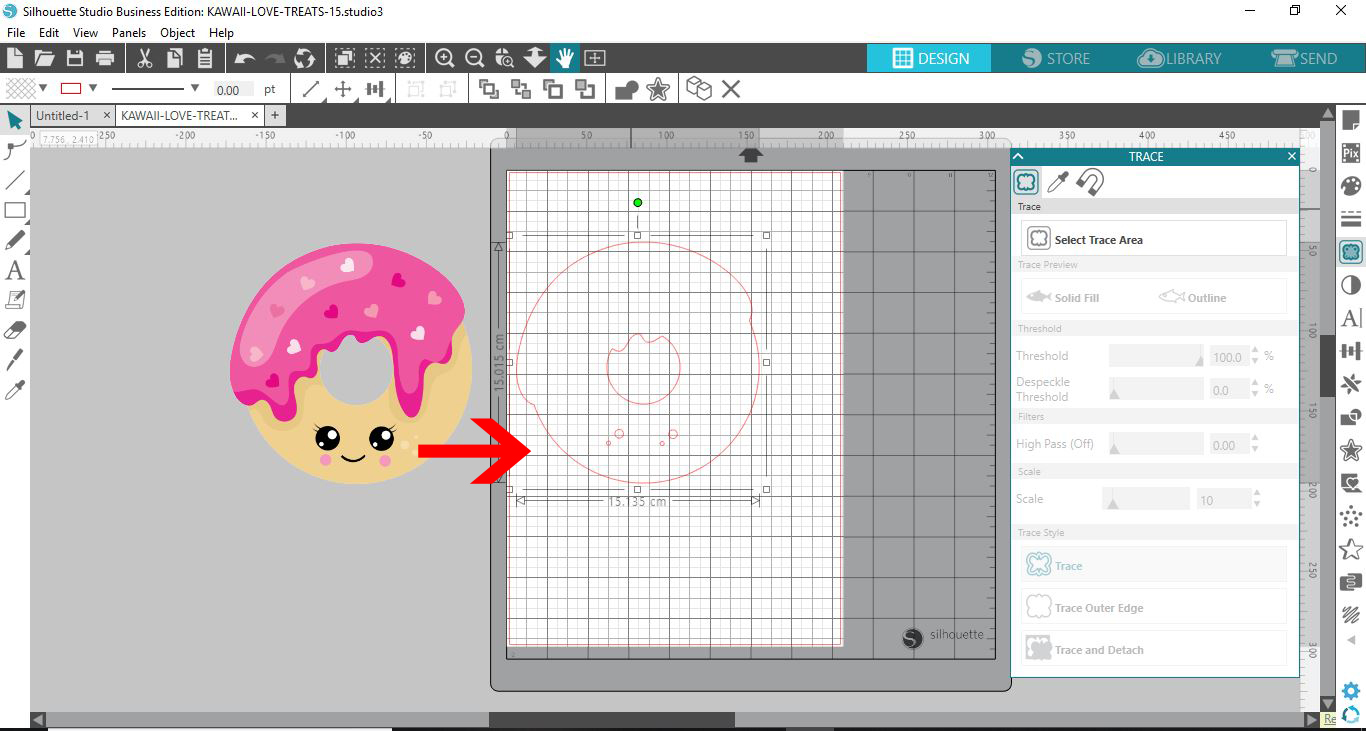Undo the last action

tap(245, 58)
